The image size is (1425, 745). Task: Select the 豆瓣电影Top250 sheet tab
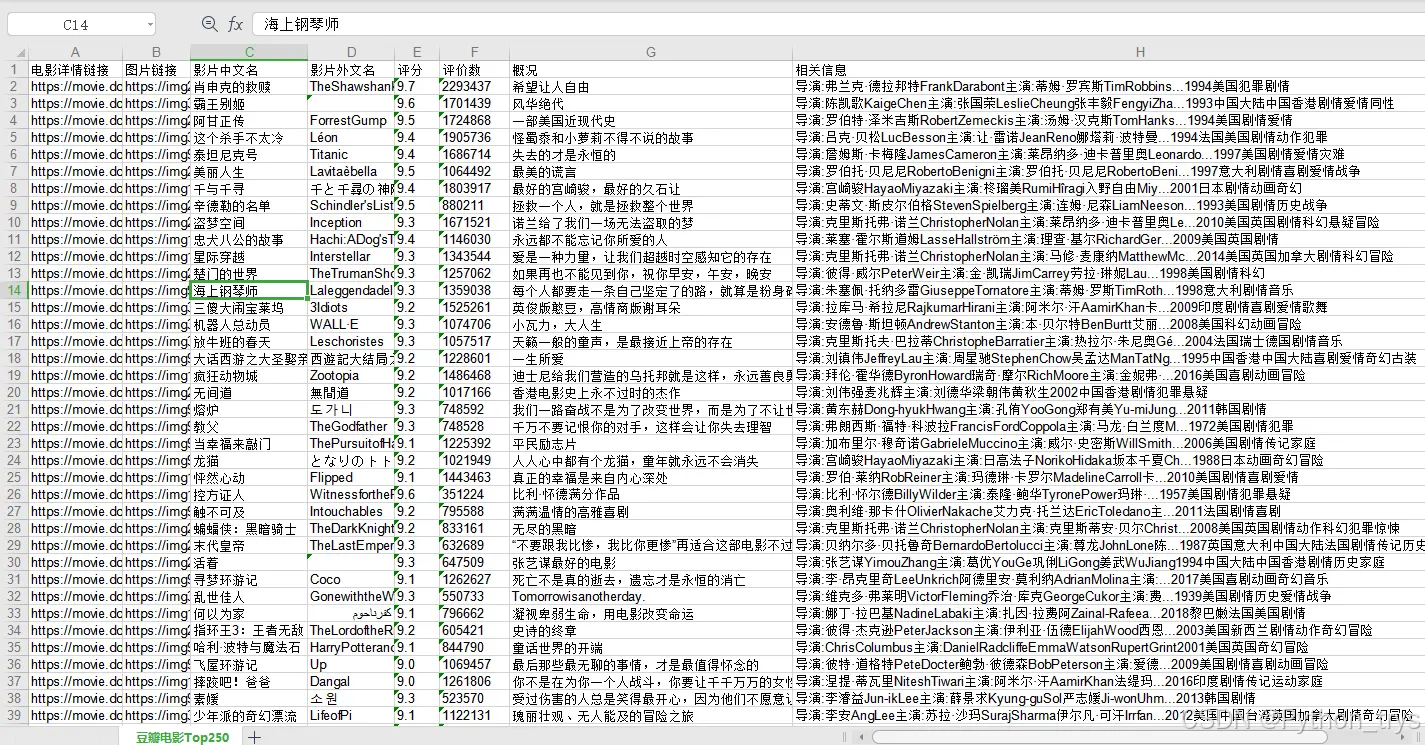(x=183, y=737)
